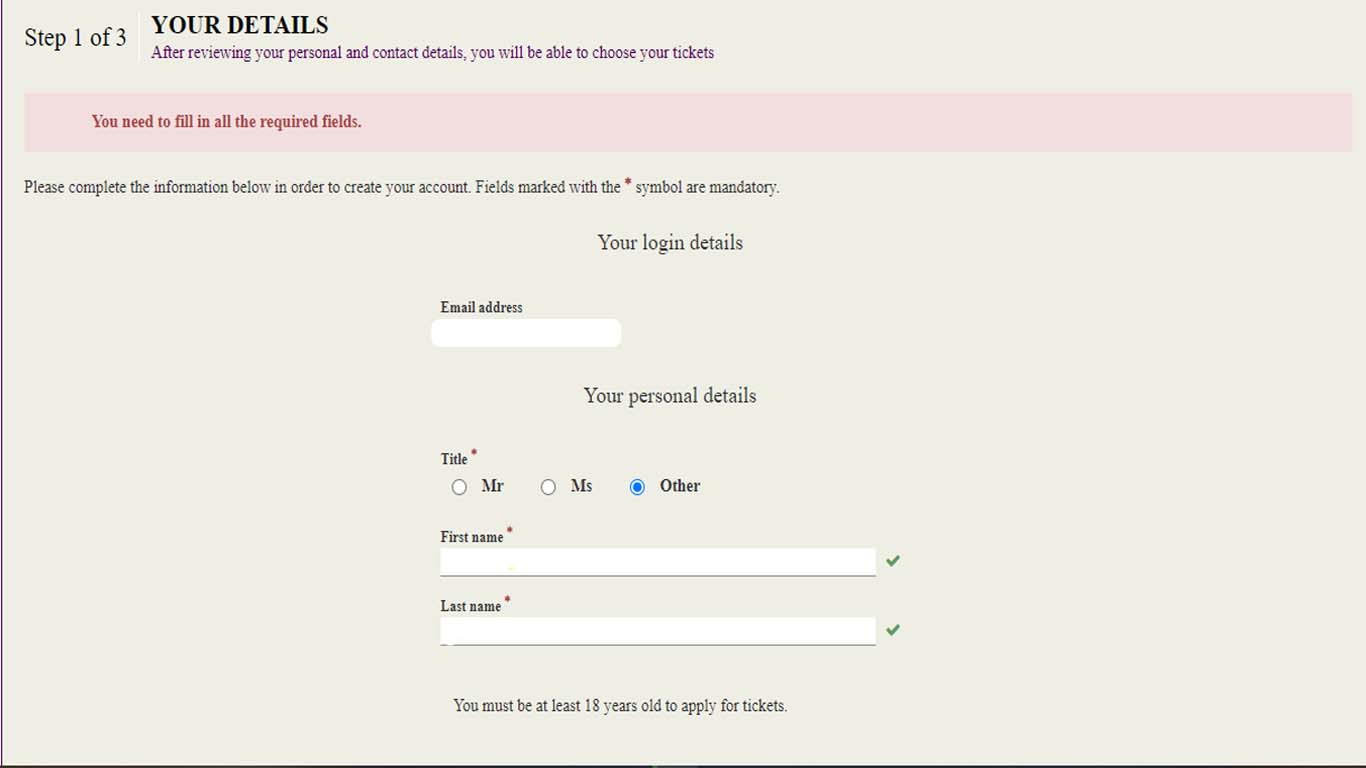Click the subtitle about choosing your tickets
Screen dimensions: 1366x768
pos(432,53)
